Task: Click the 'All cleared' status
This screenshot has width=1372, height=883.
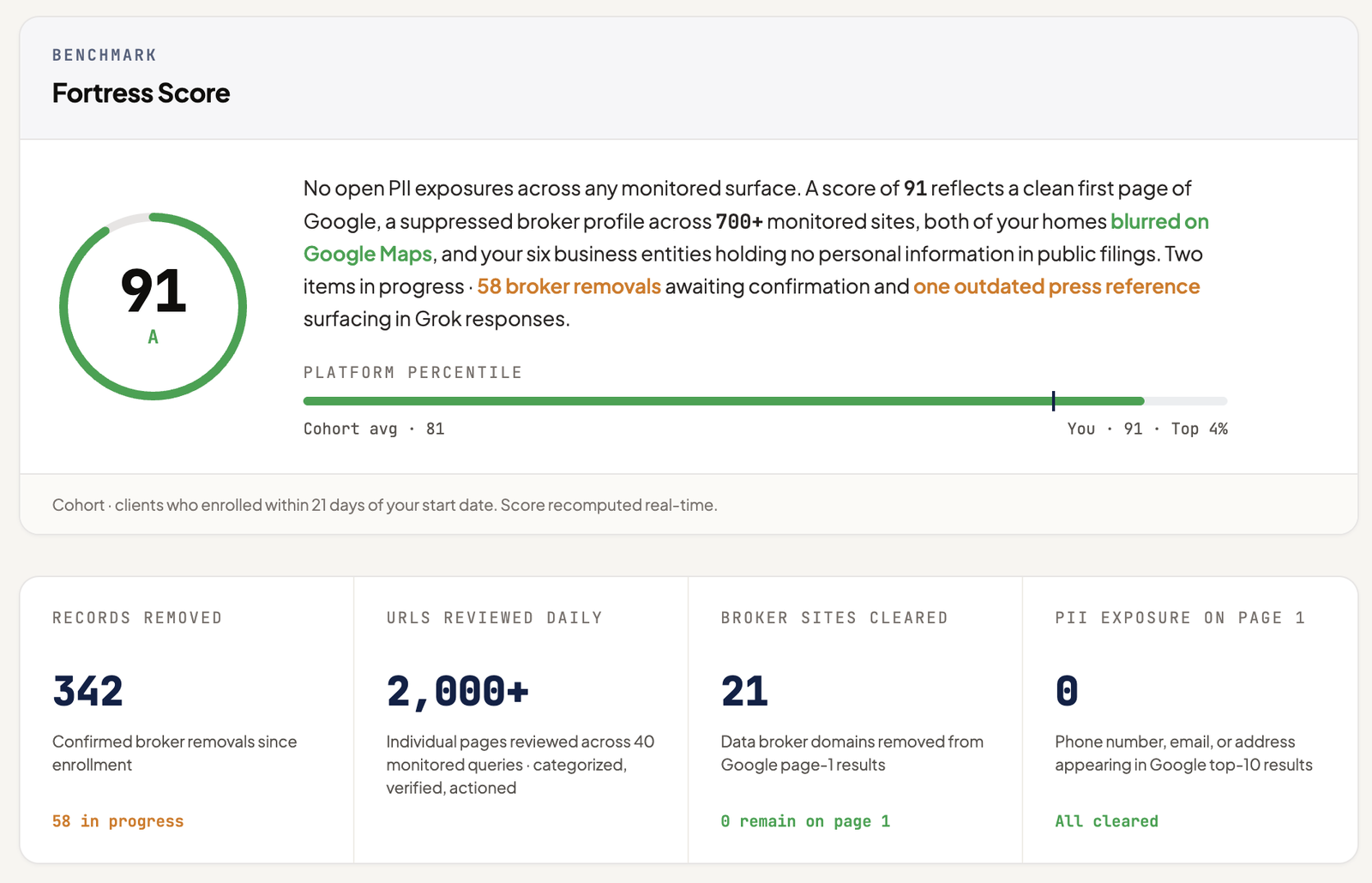Action: tap(1107, 821)
